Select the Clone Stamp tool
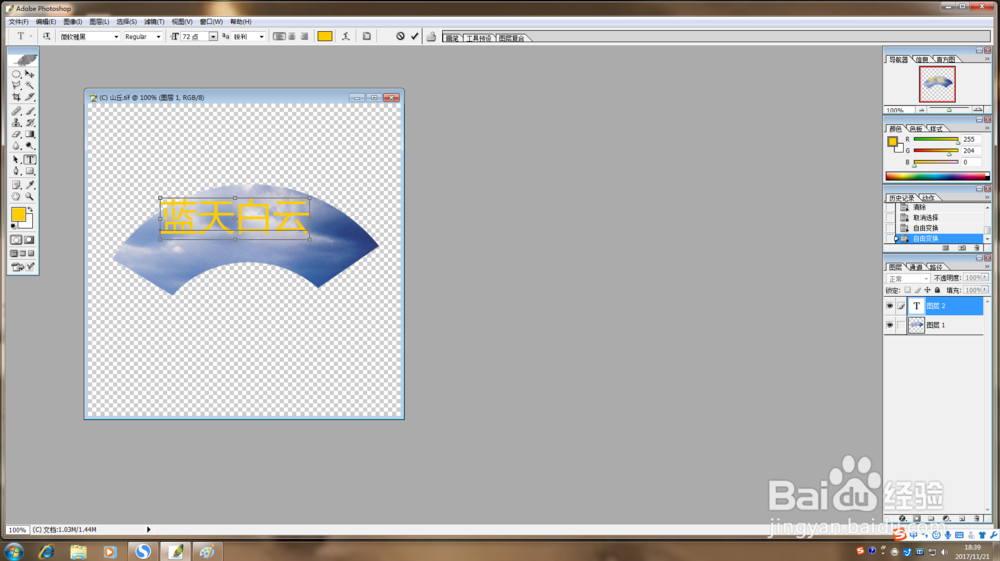1000x561 pixels. point(17,122)
